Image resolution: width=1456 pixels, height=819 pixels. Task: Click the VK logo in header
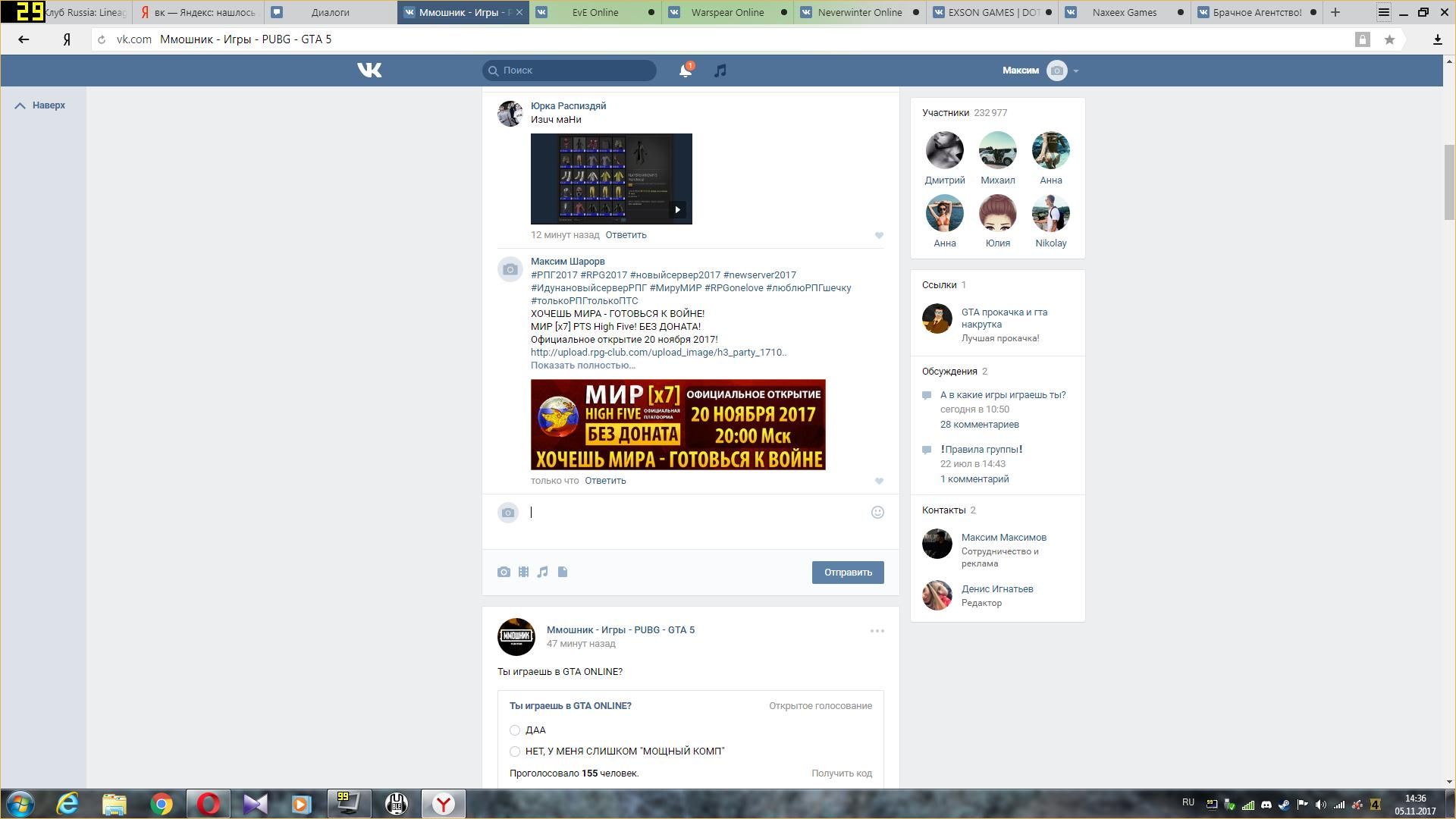pyautogui.click(x=369, y=71)
